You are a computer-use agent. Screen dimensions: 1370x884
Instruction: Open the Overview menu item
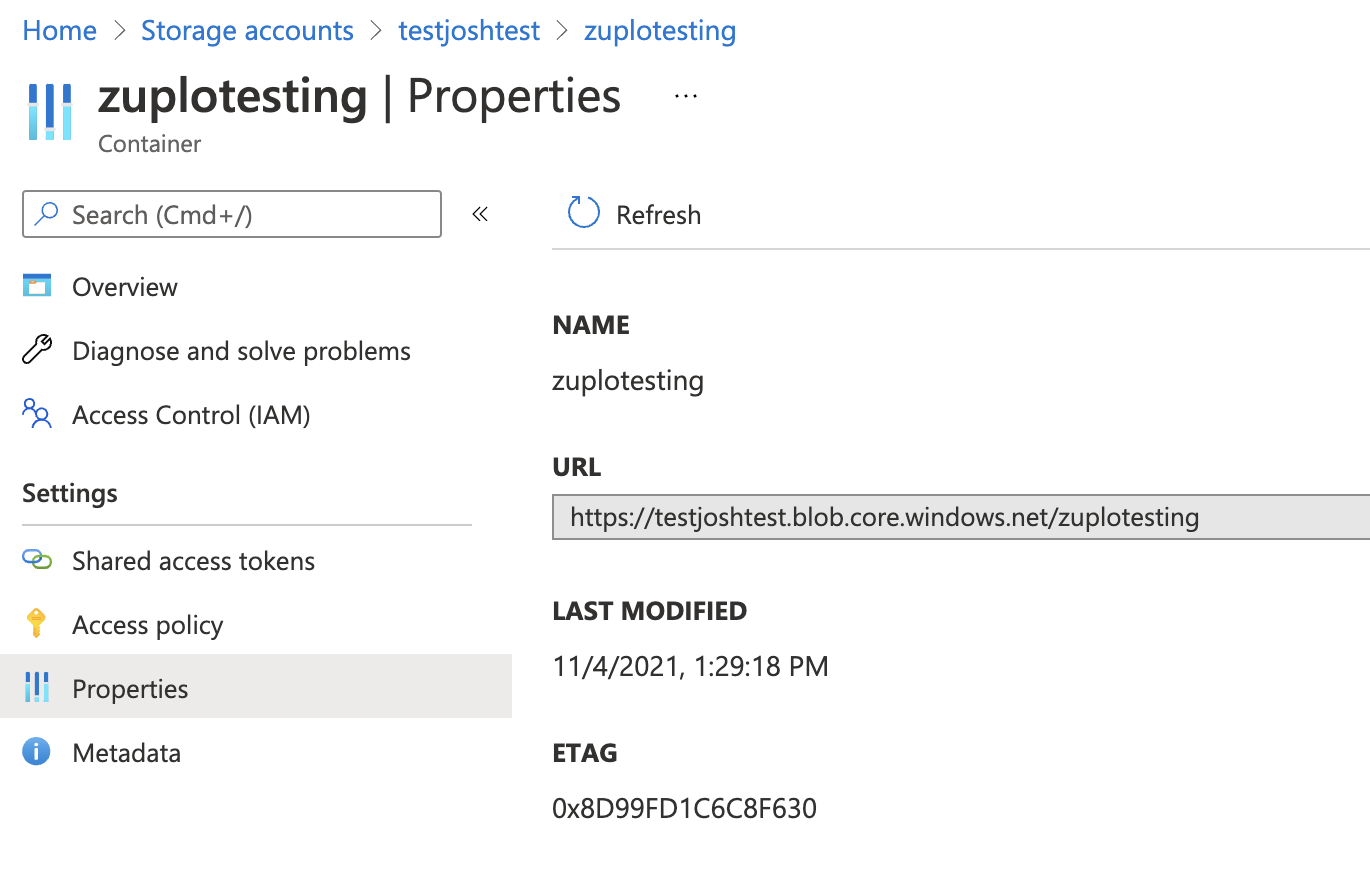[x=125, y=287]
